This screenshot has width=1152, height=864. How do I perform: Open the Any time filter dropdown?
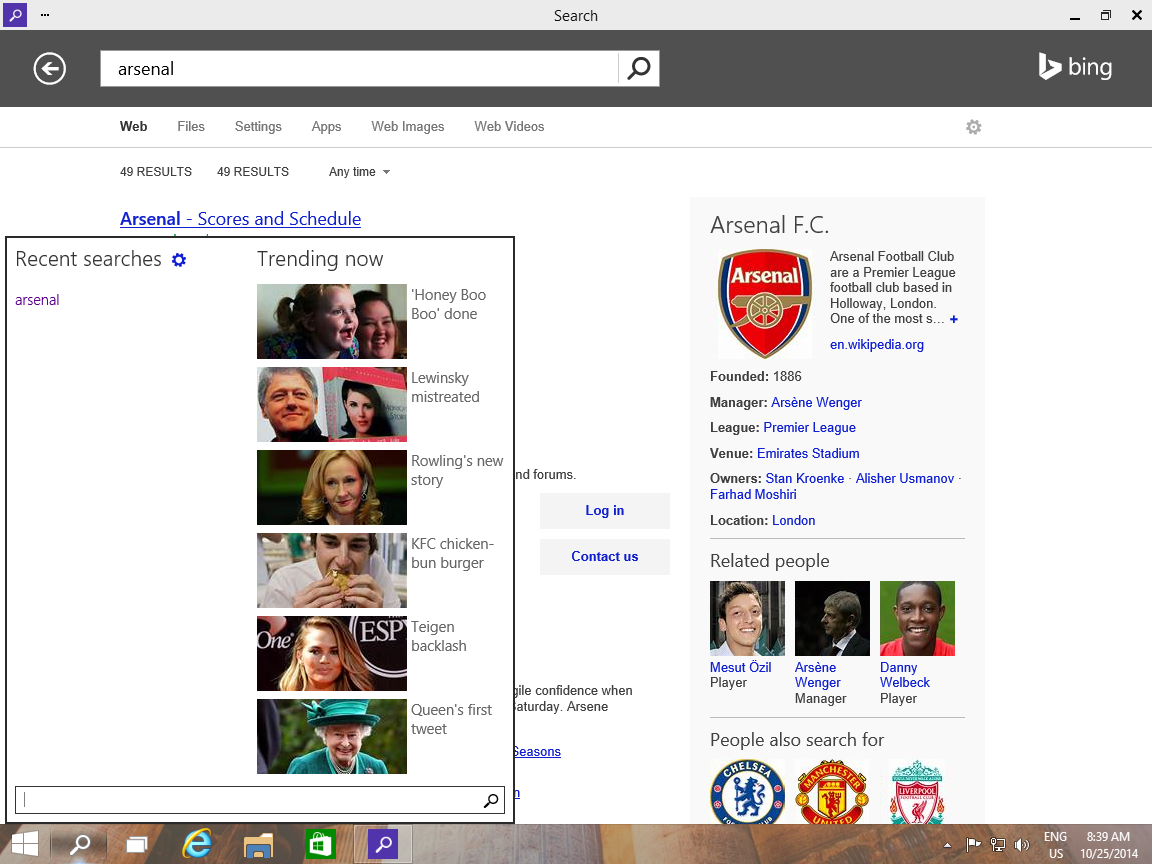[359, 172]
